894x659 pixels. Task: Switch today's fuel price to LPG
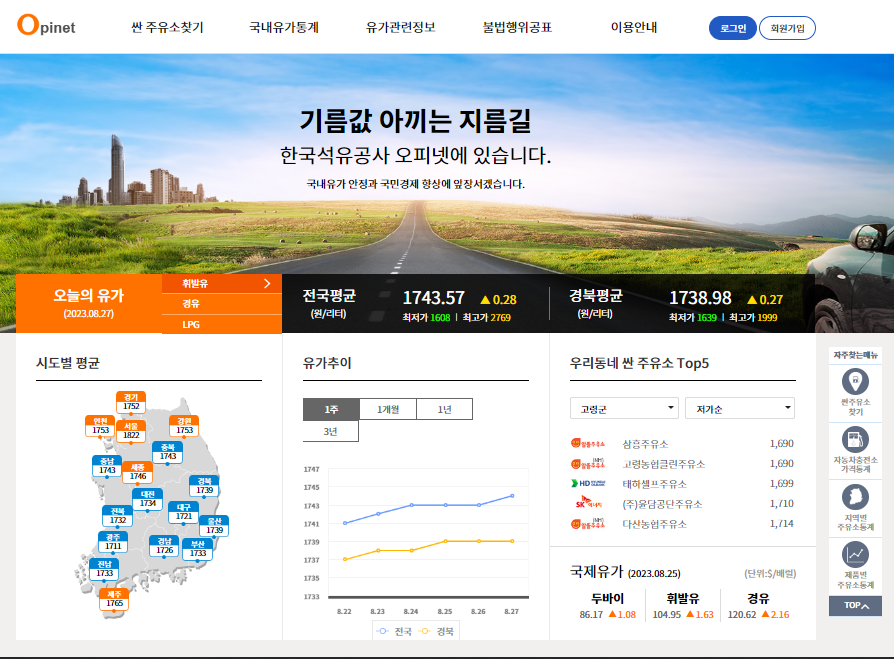[191, 324]
